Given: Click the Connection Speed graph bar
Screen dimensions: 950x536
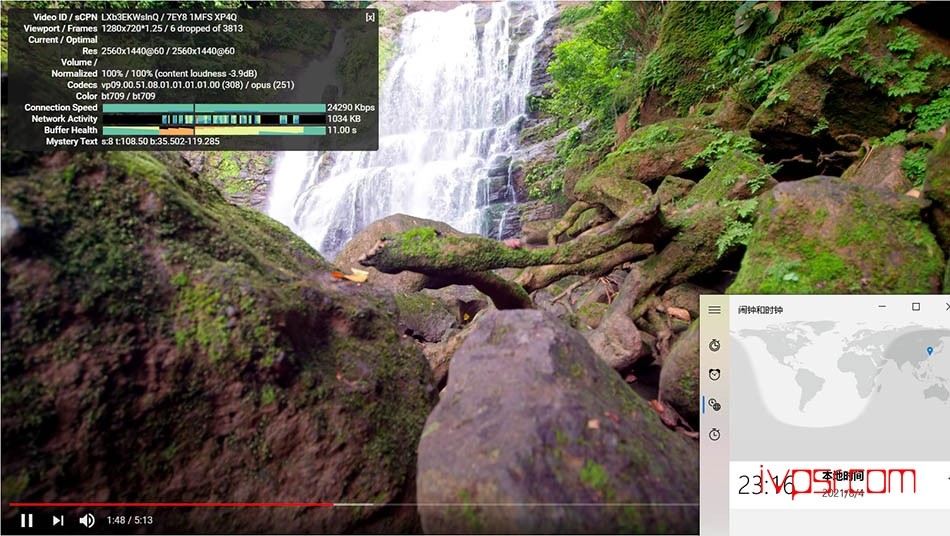Looking at the screenshot, I should point(214,108).
